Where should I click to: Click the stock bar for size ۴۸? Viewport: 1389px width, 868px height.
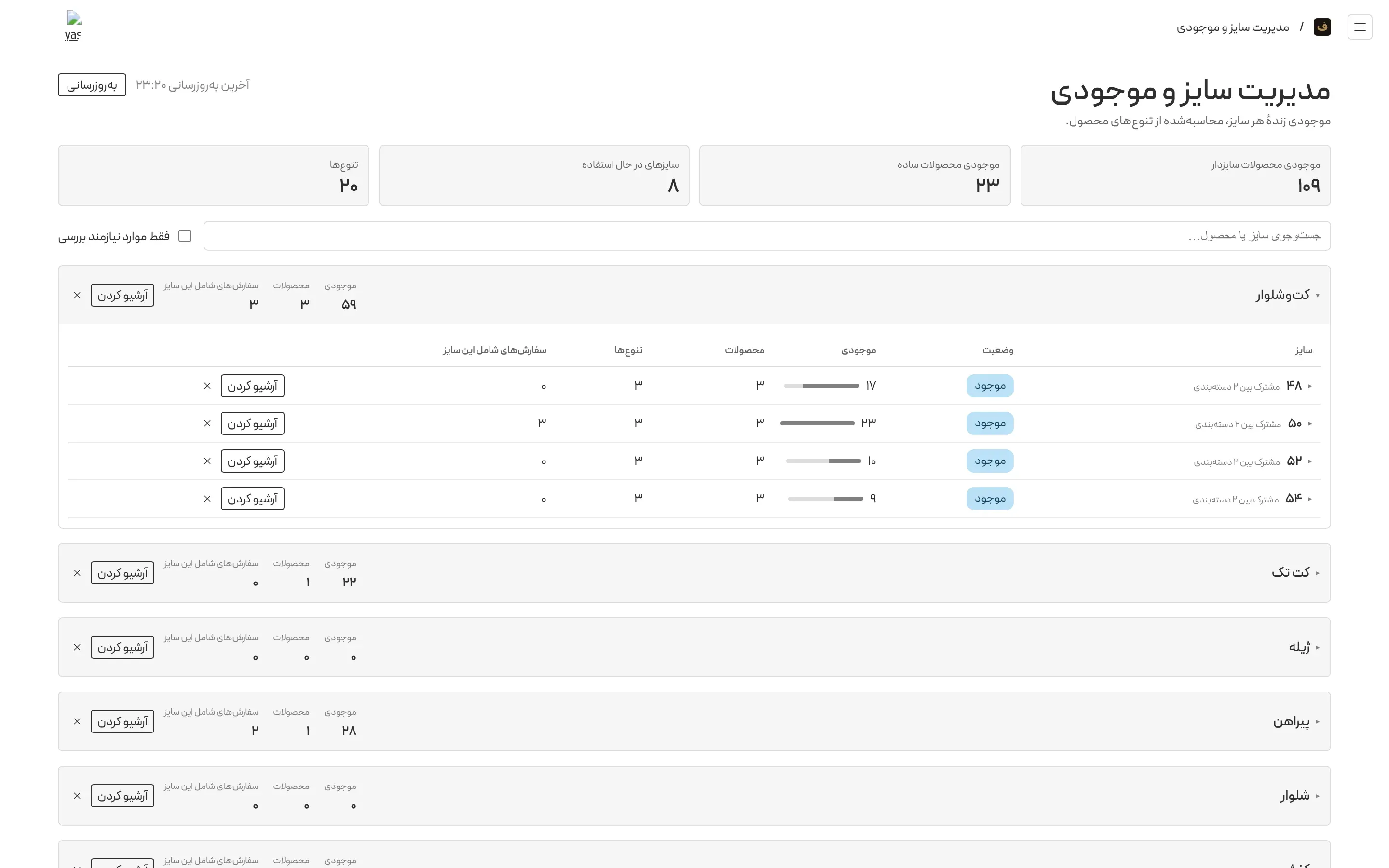click(821, 386)
